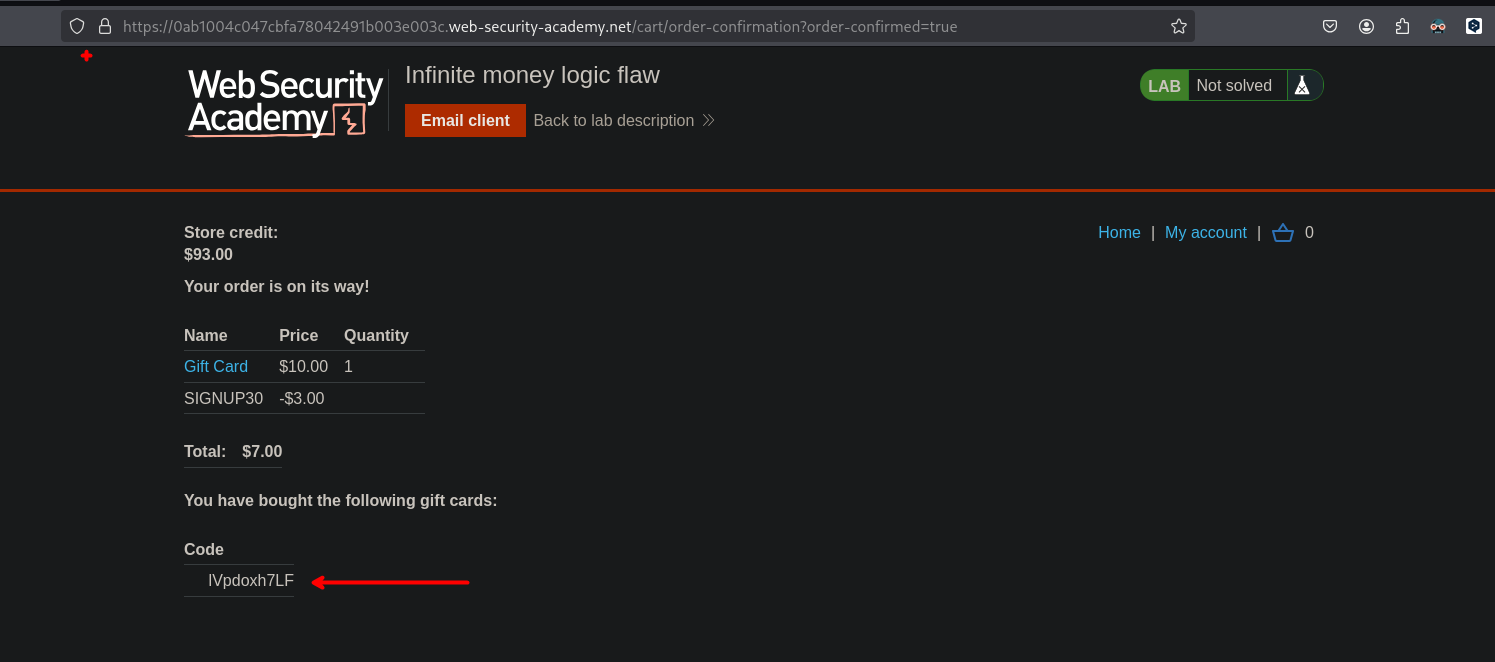Open the Firefox account profile icon

(1366, 27)
